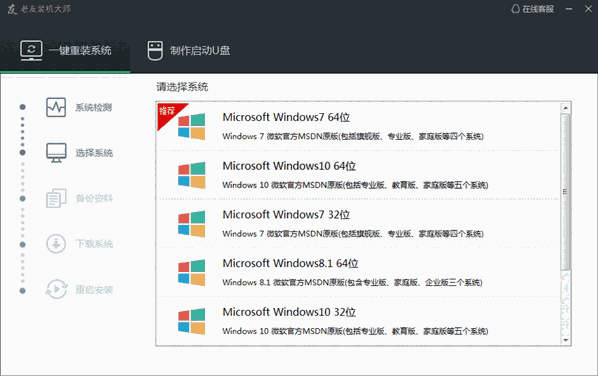
Task: Click Windows10 64位 MSDN description text
Action: (355, 185)
